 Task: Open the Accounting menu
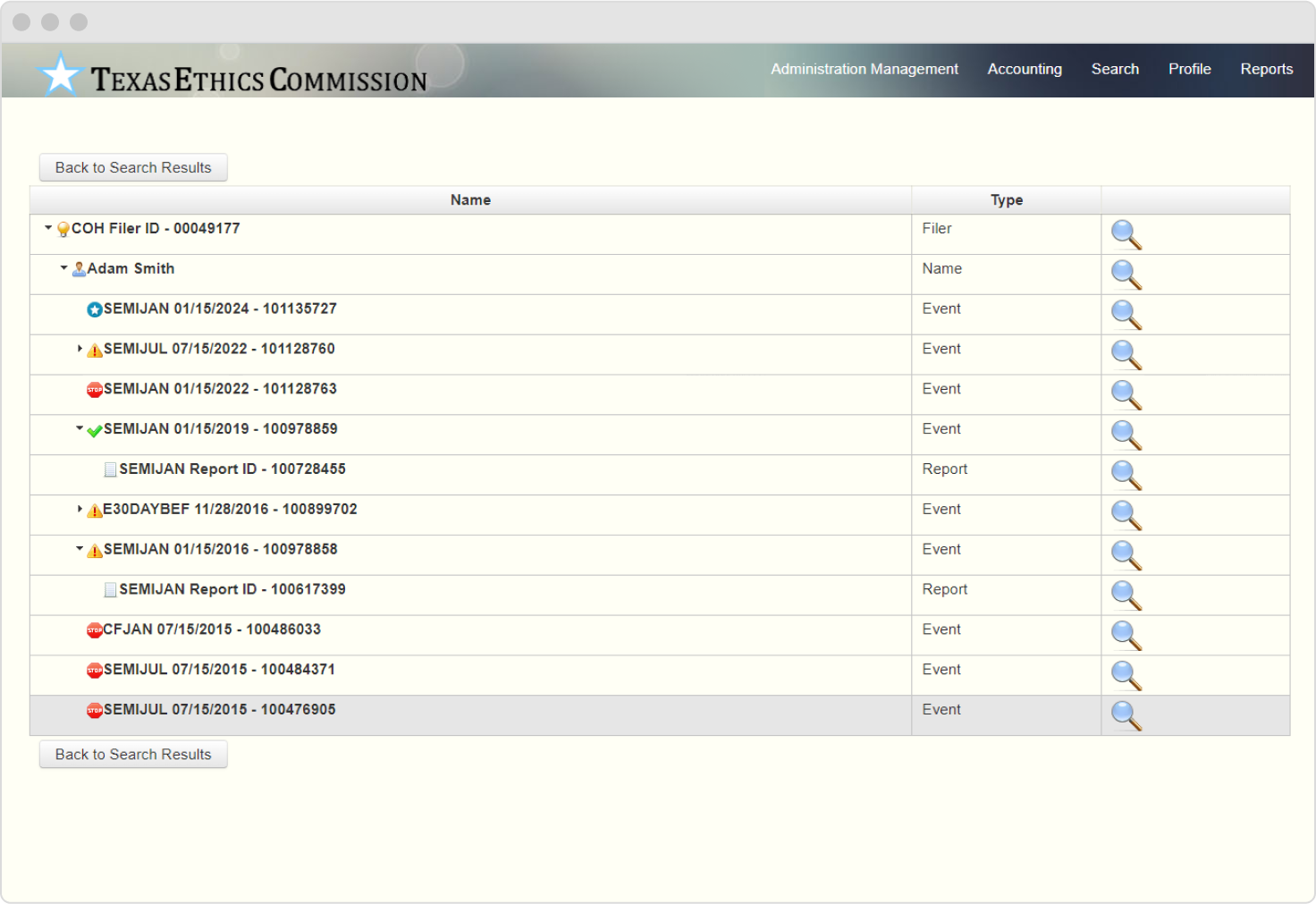[1024, 69]
